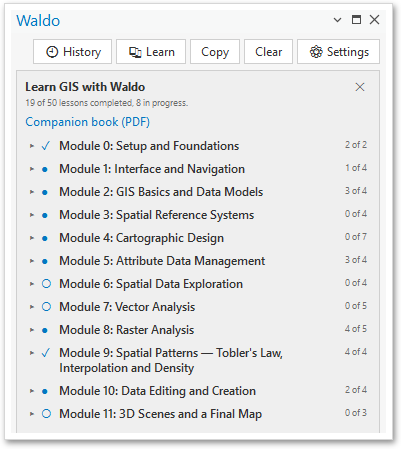Select Module 2: GIS Basics and Data Models
The width and height of the screenshot is (401, 449).
coord(161,192)
